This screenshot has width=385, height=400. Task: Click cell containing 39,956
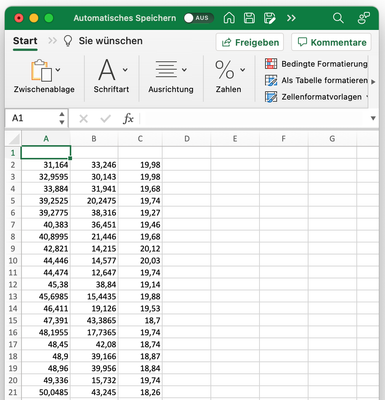(94, 369)
